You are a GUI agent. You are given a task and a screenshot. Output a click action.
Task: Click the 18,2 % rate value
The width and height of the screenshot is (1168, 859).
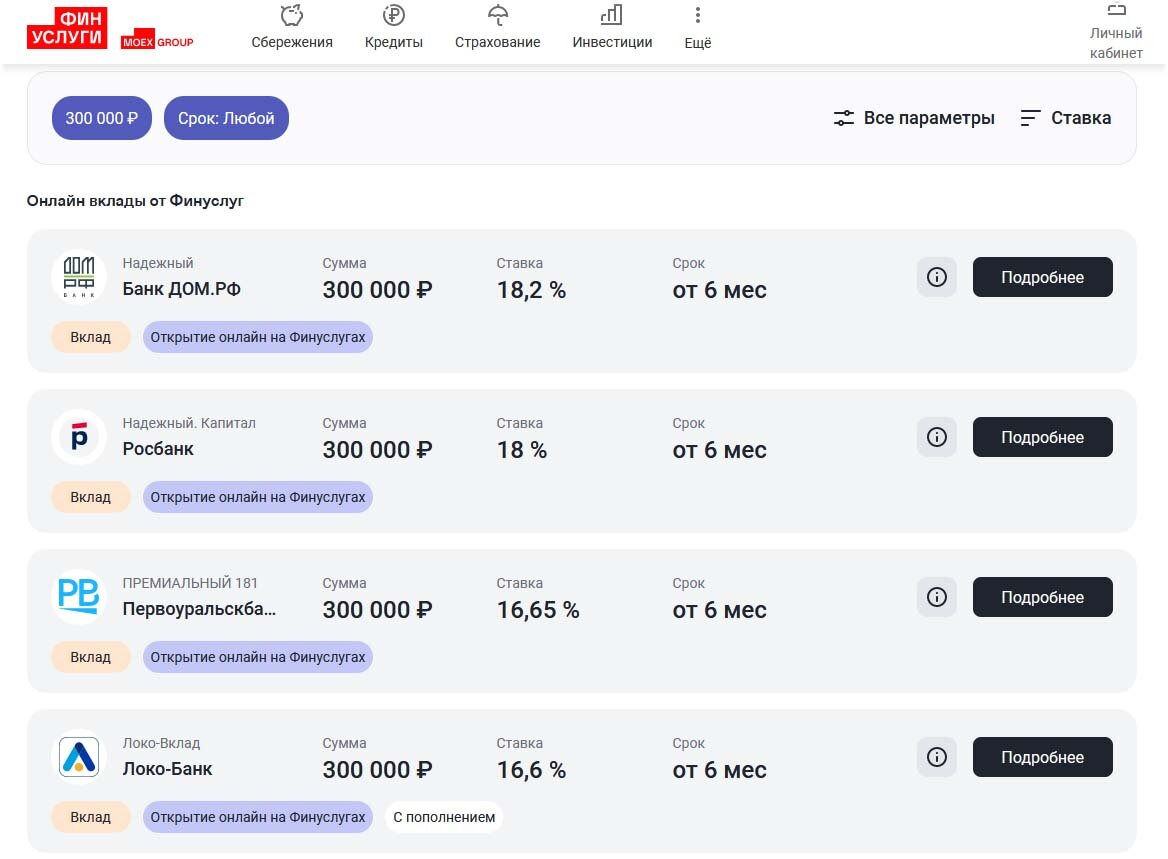coord(531,290)
